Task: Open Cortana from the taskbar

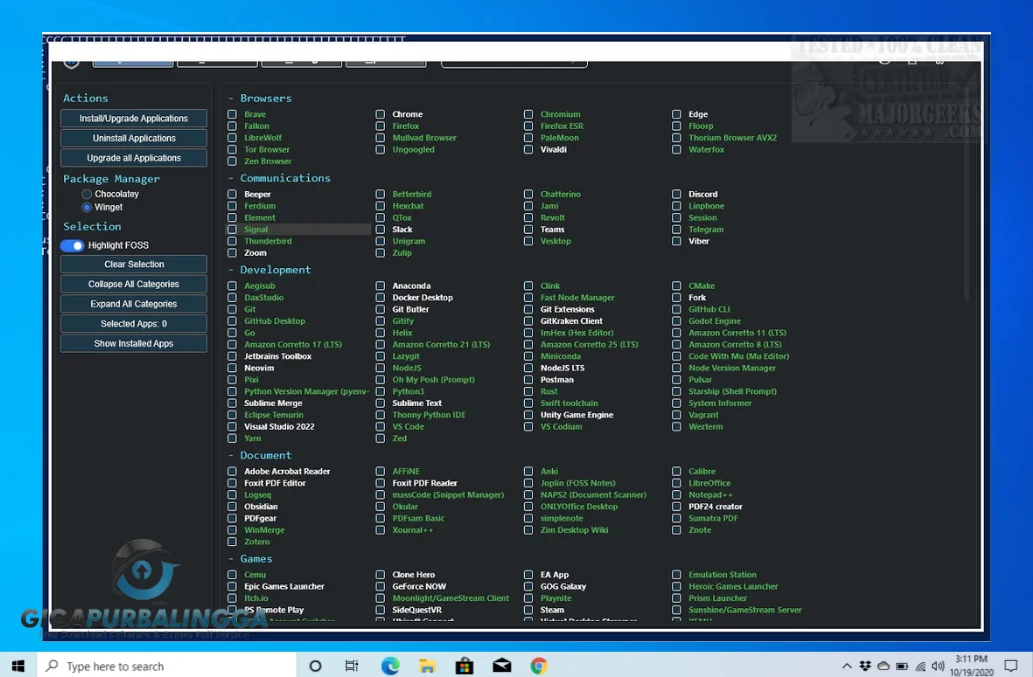Action: 315,666
